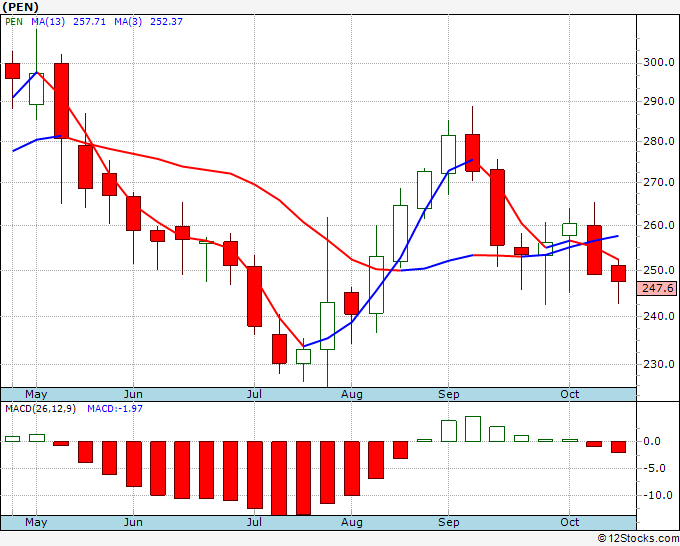Click the -10.0 MACD axis label
This screenshot has width=680, height=546.
[x=657, y=495]
